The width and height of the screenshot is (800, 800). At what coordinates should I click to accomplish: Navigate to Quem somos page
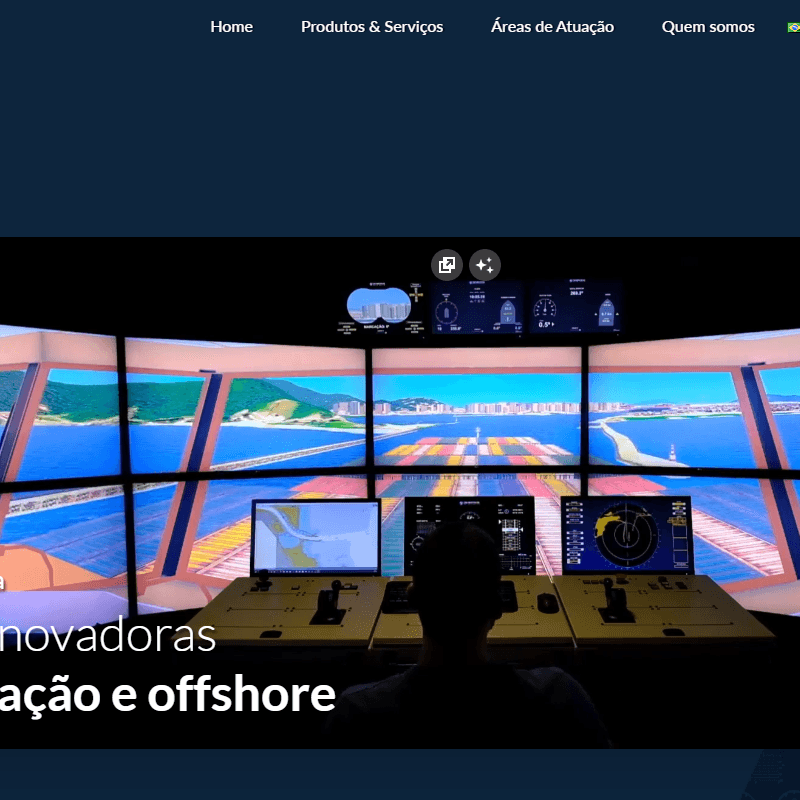(x=708, y=27)
